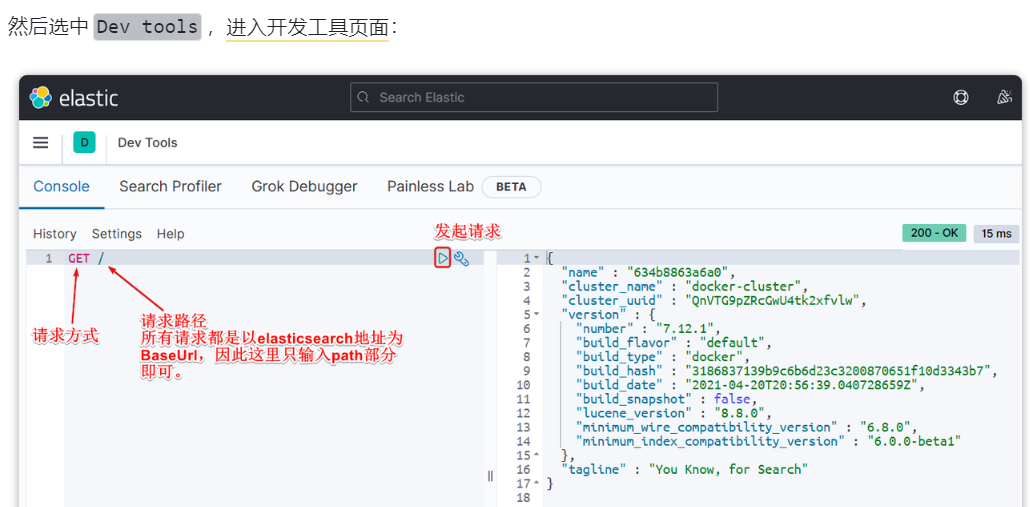The height and width of the screenshot is (507, 1030).
Task: Toggle the fold arrow on line 17
Action: [x=536, y=483]
